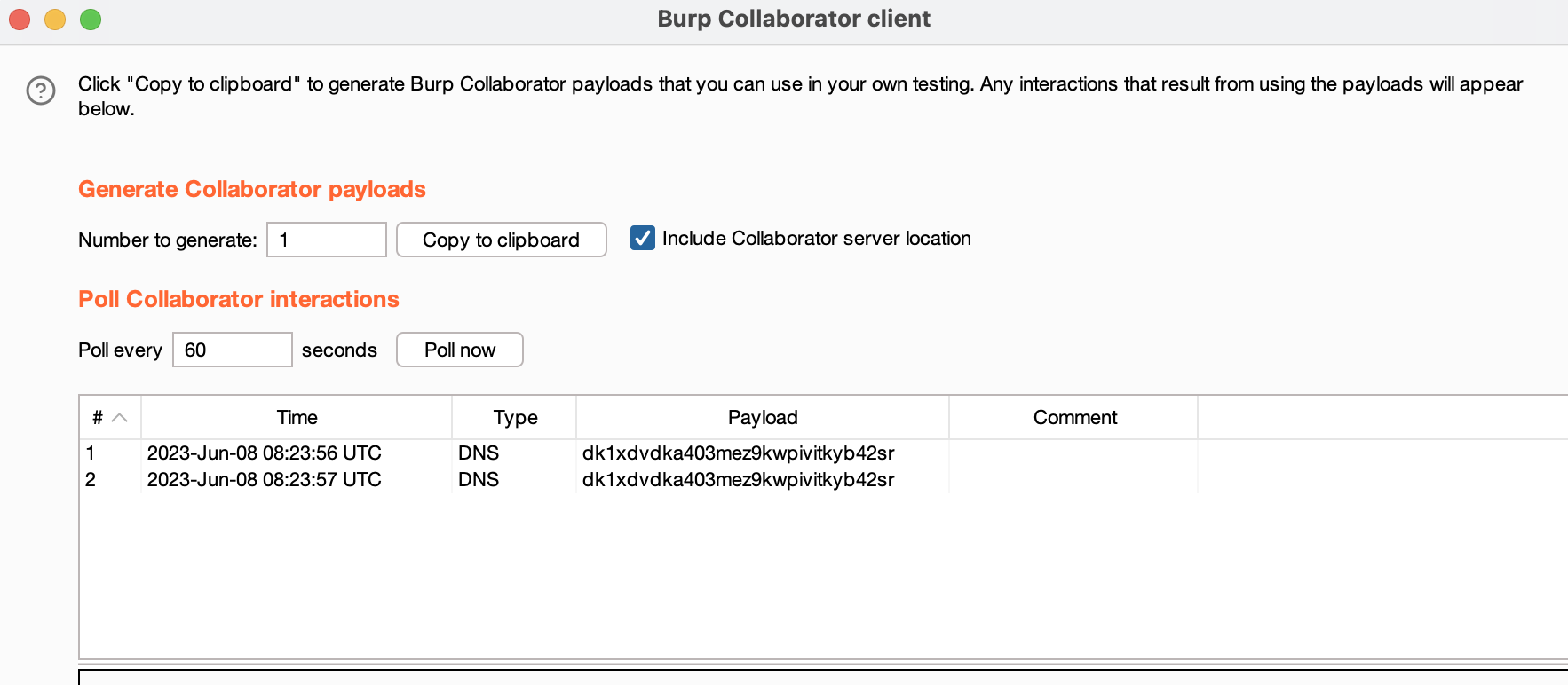Click the Comment column header
The width and height of the screenshot is (1568, 685).
click(x=1074, y=417)
